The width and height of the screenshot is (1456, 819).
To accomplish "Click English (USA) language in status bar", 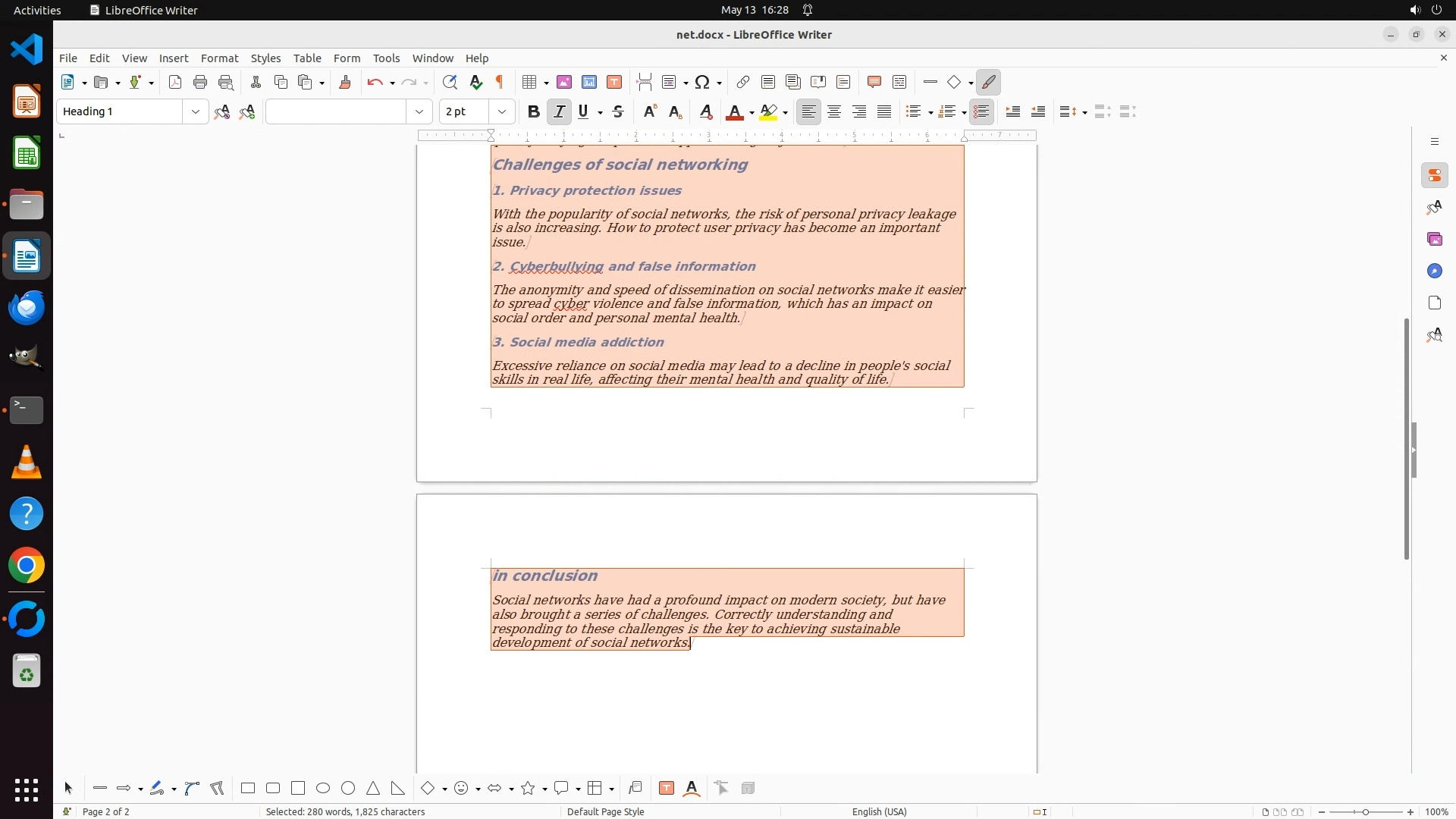I will (879, 811).
